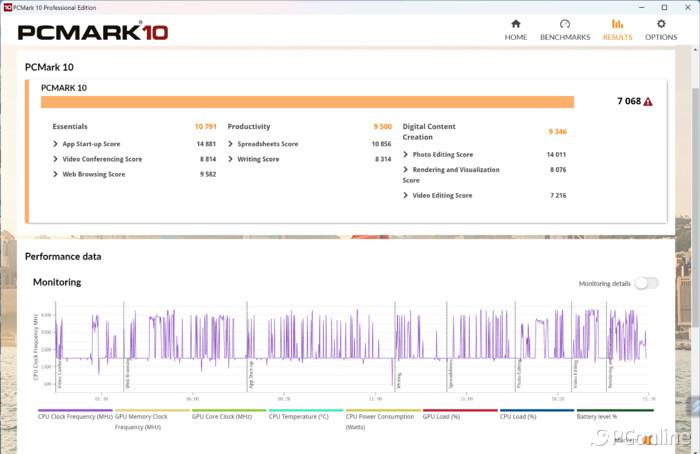Open the HOME page

[x=515, y=29]
